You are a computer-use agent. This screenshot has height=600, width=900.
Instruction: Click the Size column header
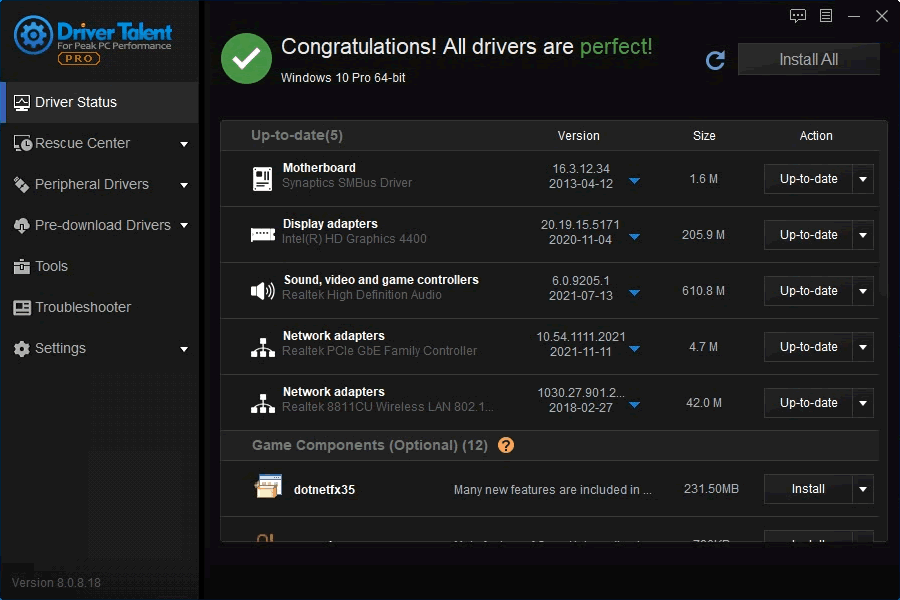pos(704,136)
